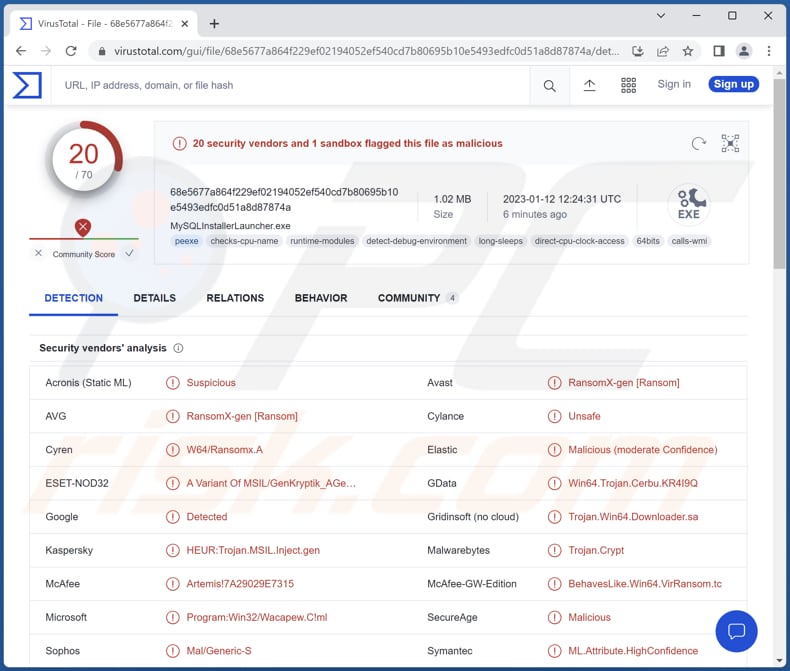The image size is (790, 671).
Task: Select the VirusTotal browser tab
Action: [x=103, y=24]
